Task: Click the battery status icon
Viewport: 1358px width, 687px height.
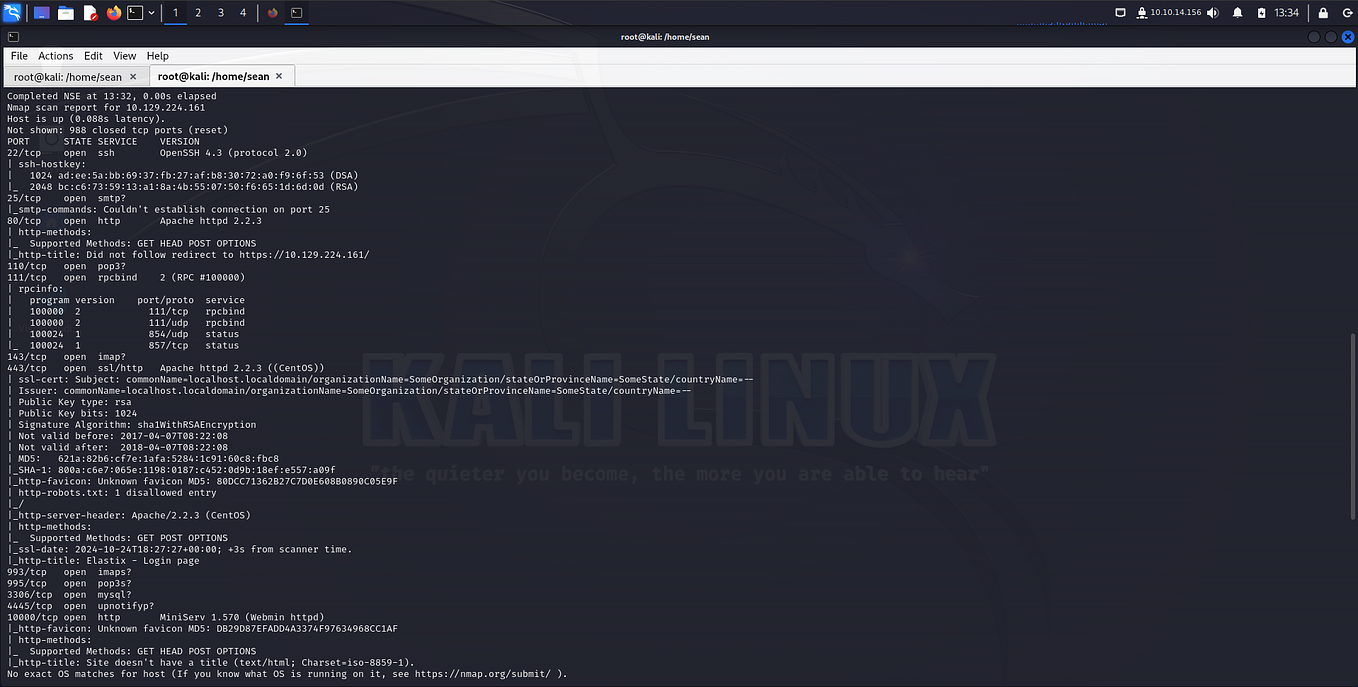Action: coord(1261,13)
